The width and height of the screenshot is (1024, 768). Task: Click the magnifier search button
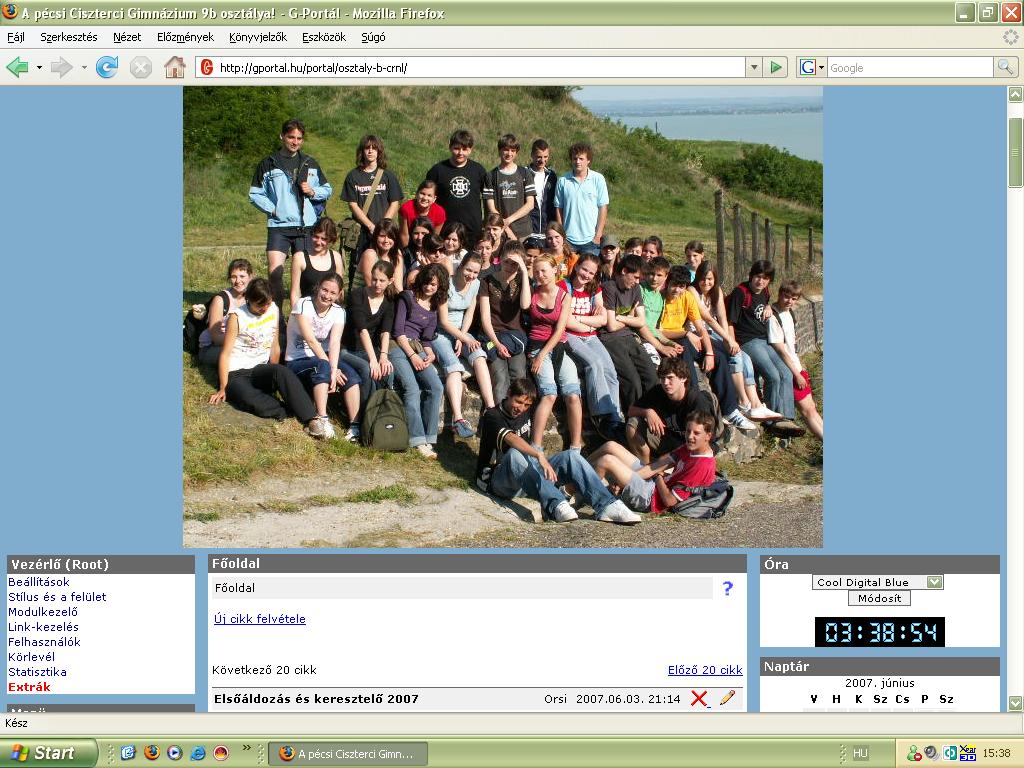[1005, 67]
